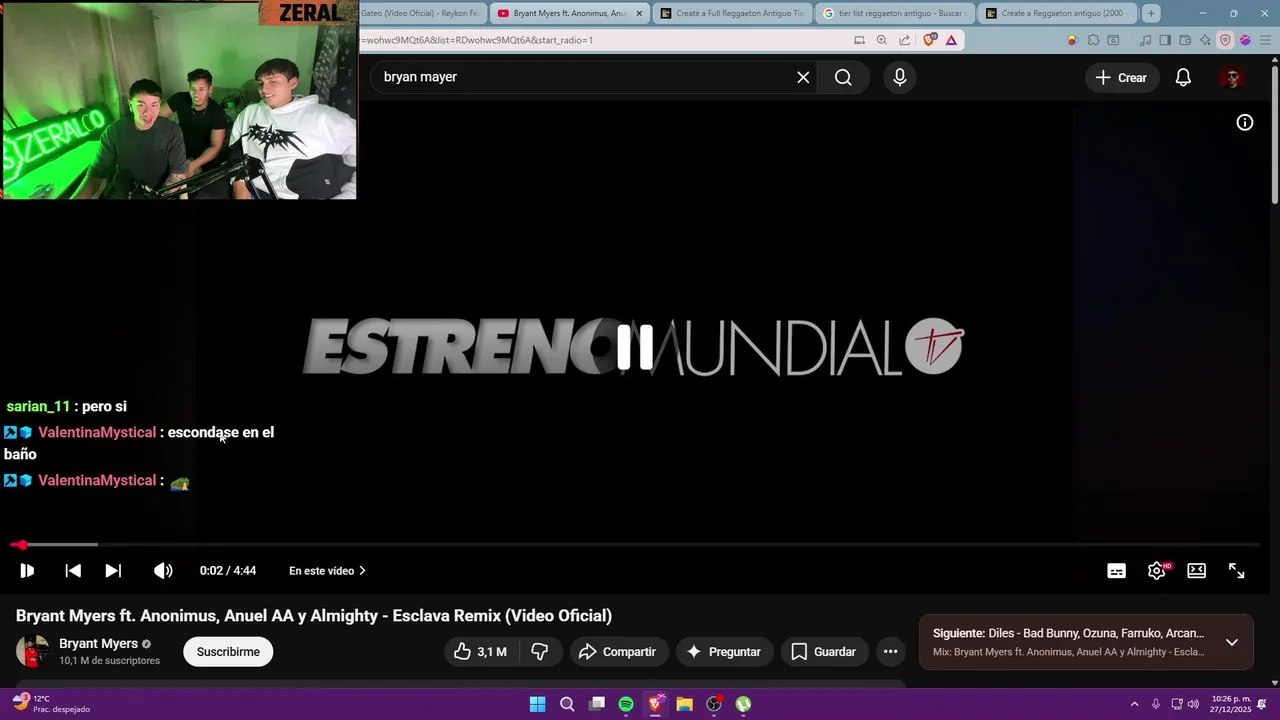
Task: Open Brave Shields lion icon
Action: [x=930, y=40]
